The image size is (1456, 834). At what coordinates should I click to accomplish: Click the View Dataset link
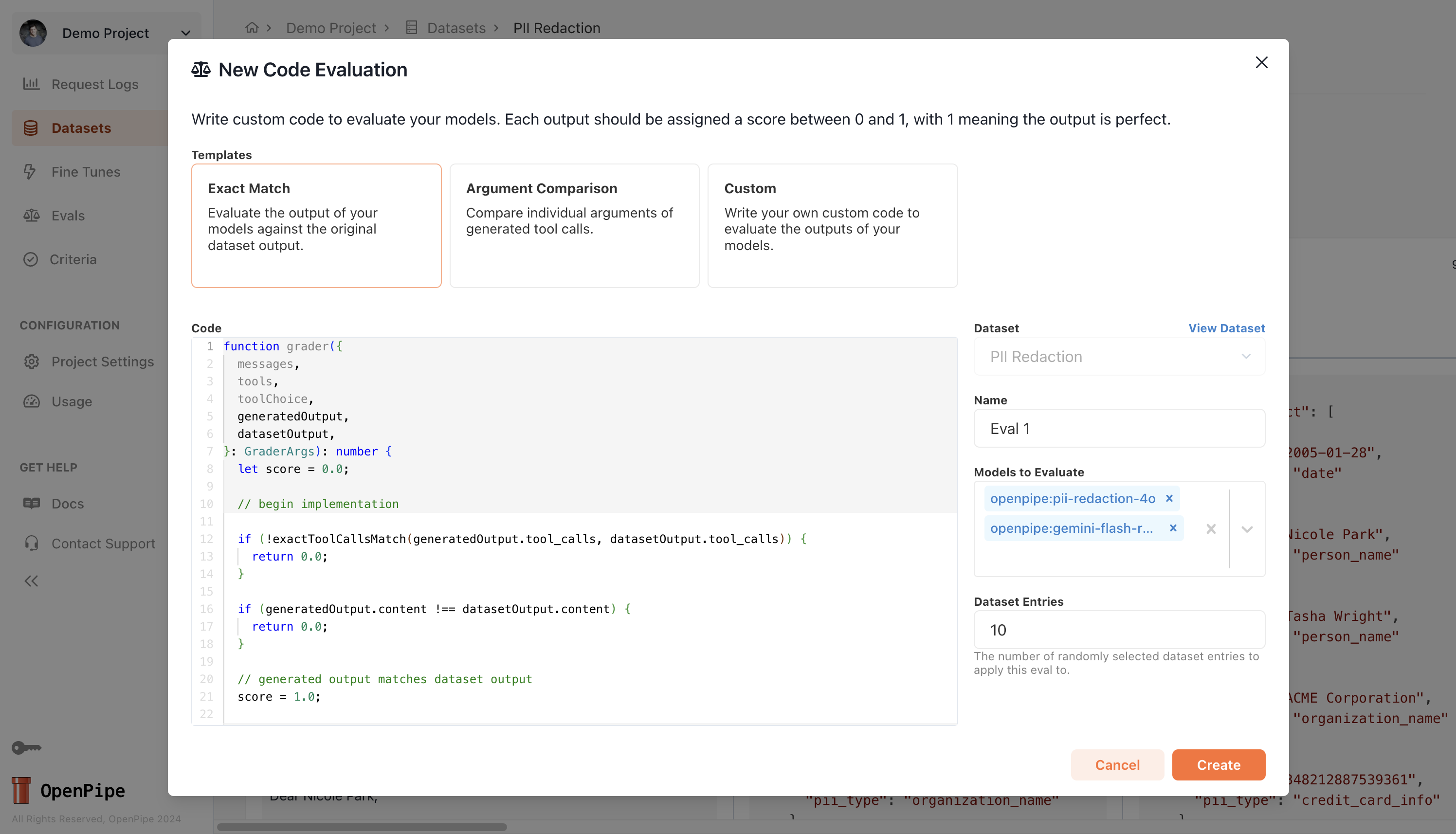1226,328
